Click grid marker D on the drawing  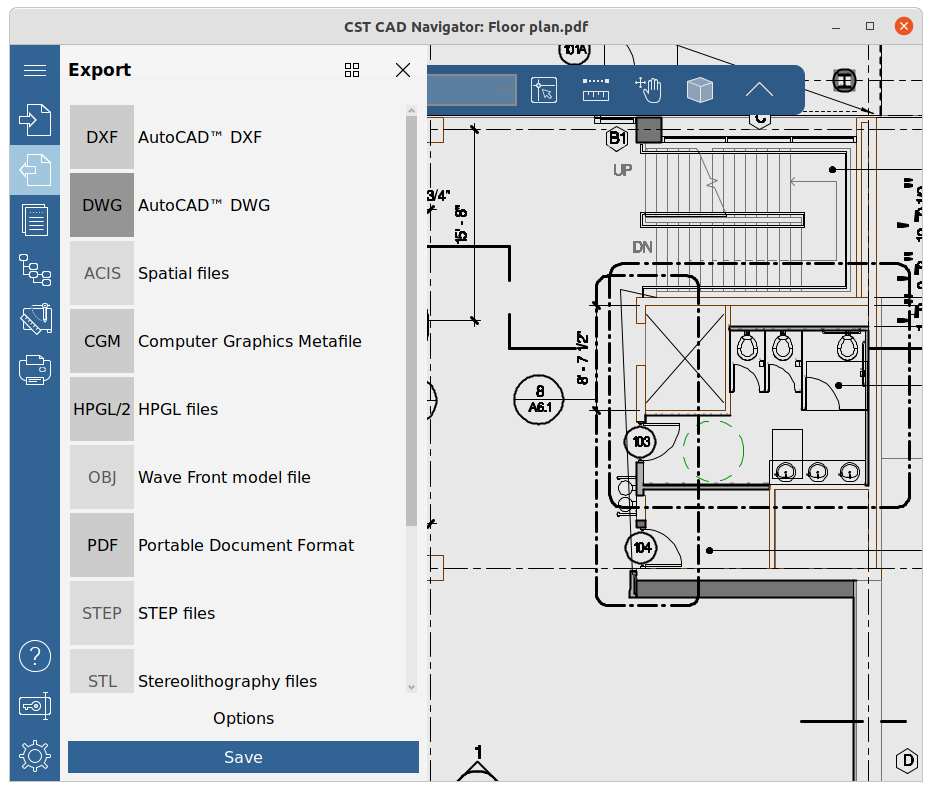(x=907, y=761)
